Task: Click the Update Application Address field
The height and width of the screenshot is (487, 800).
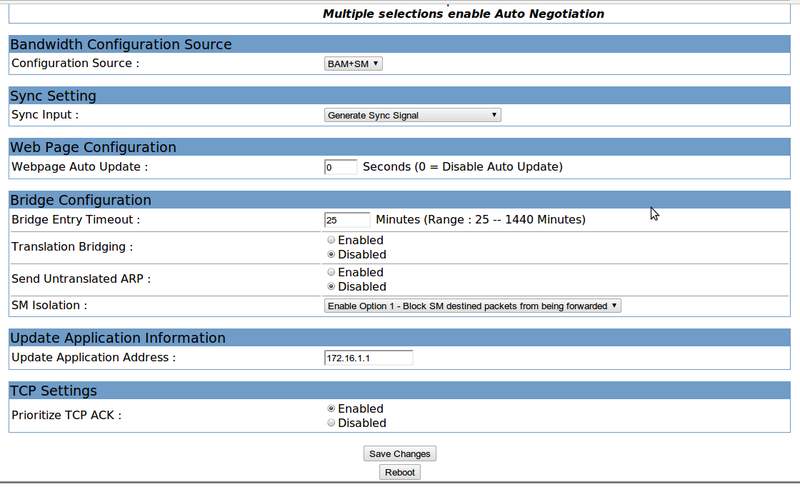Action: [368, 358]
